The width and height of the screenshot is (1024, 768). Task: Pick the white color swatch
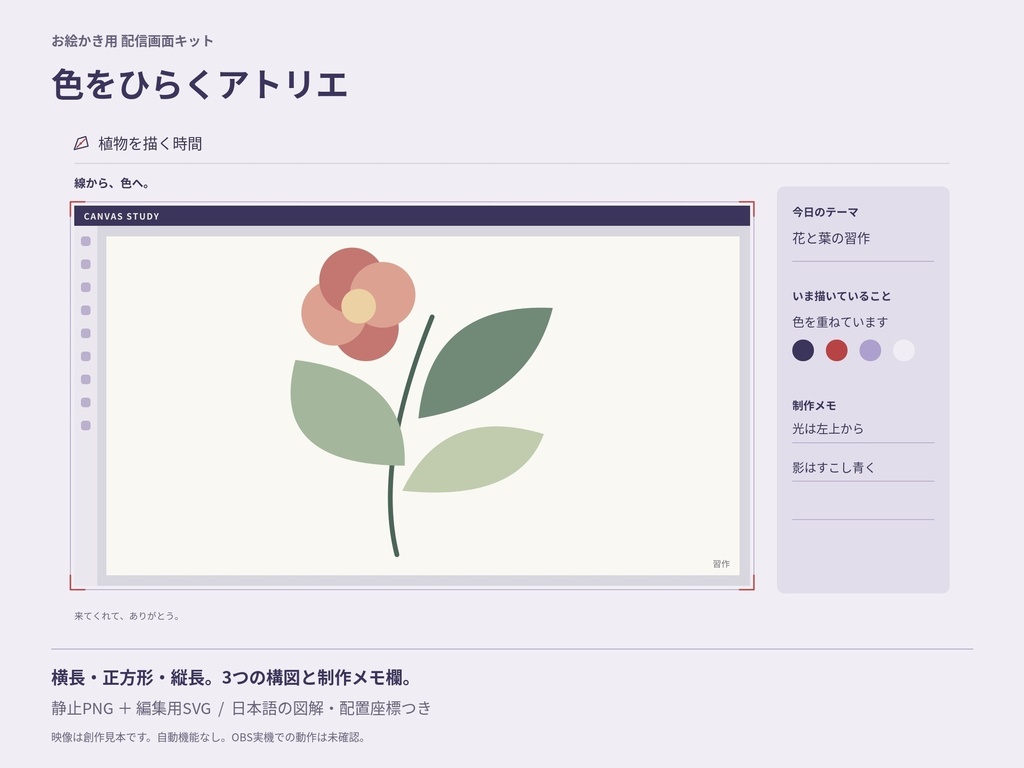point(904,350)
